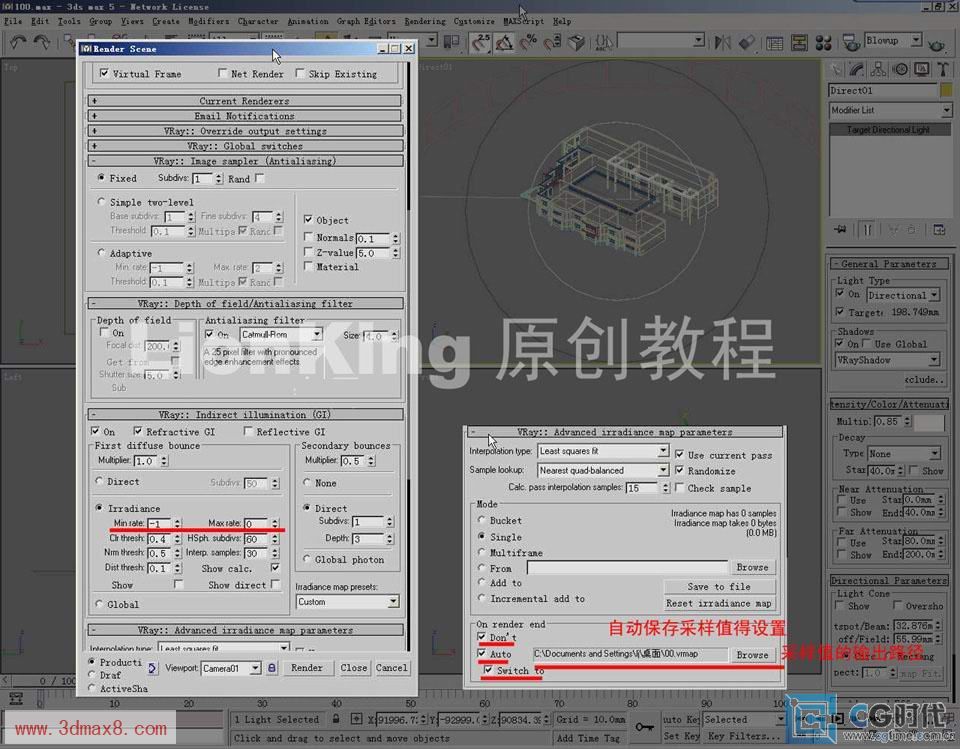Open the Modifier List dropdown
The width and height of the screenshot is (960, 749).
point(885,110)
